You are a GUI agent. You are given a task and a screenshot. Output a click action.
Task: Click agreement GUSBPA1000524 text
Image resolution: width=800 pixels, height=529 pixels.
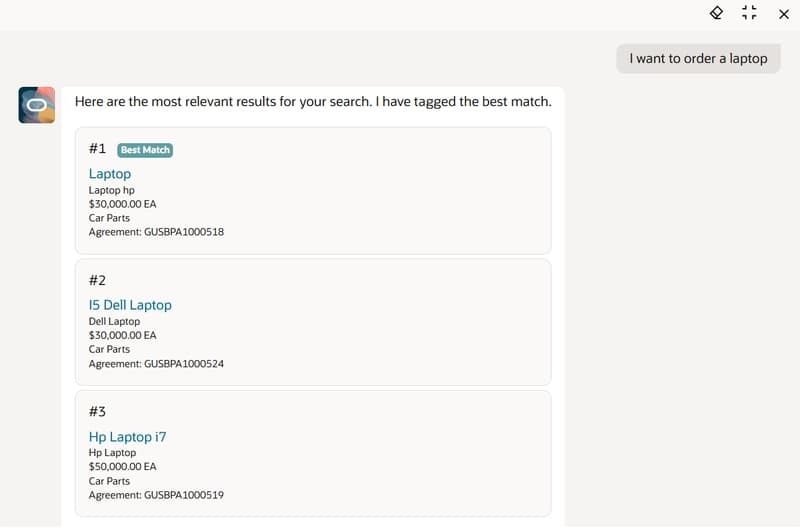pos(156,364)
